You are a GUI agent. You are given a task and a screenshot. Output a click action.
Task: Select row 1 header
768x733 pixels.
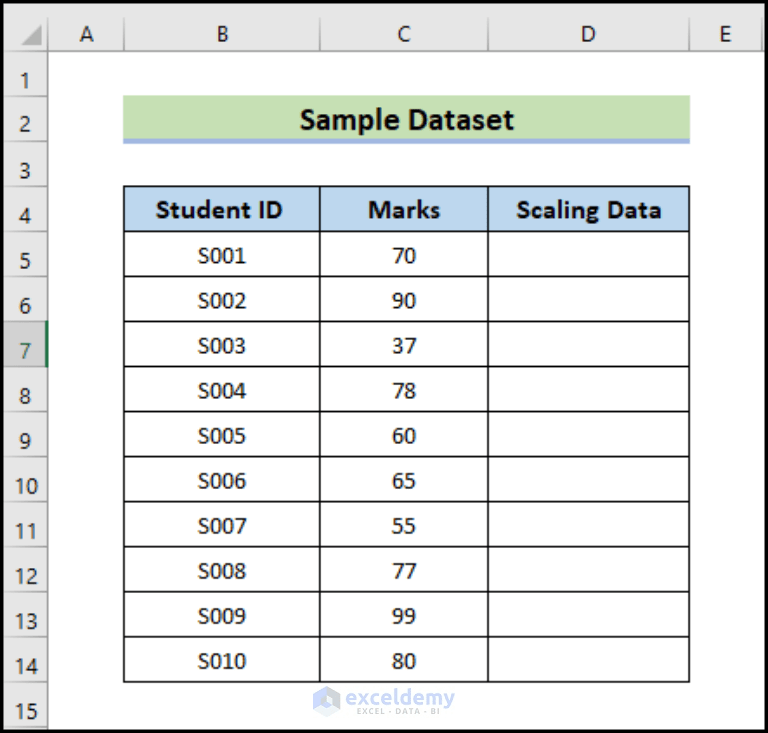click(26, 74)
